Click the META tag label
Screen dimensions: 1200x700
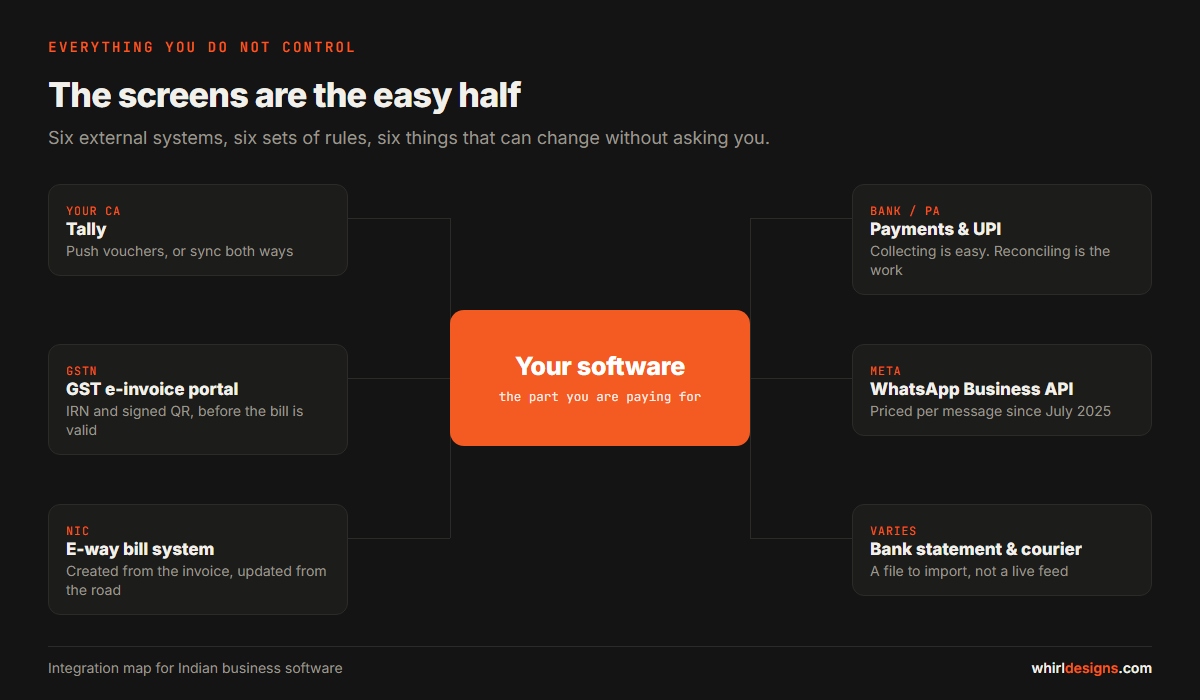pos(885,371)
